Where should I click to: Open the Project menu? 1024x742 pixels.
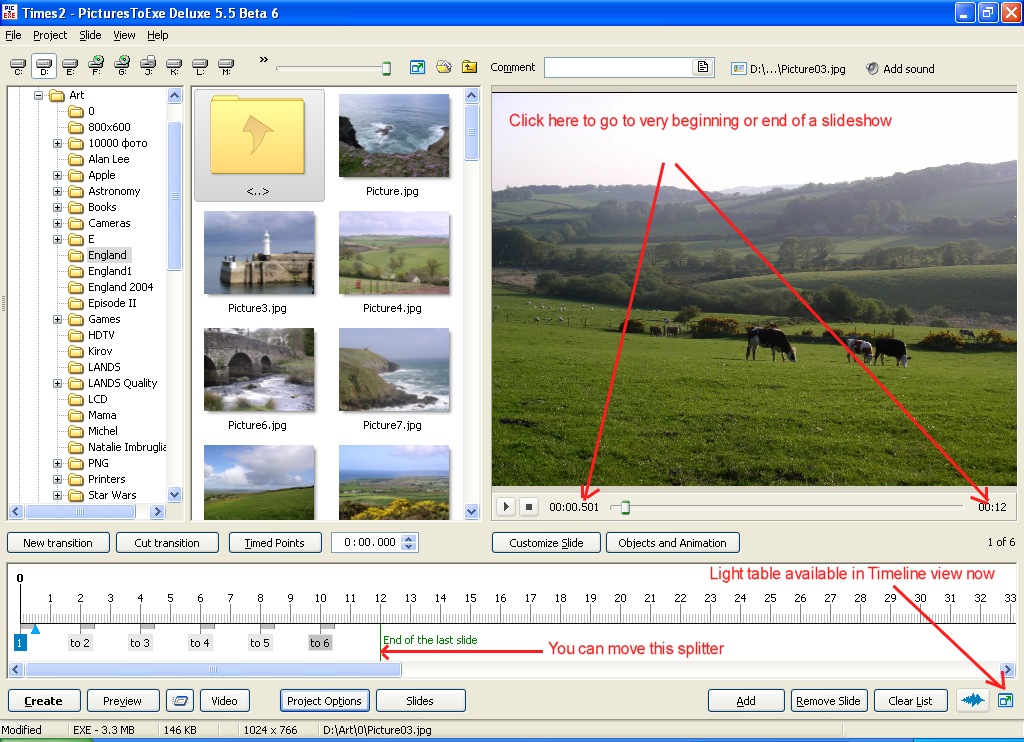coord(50,35)
